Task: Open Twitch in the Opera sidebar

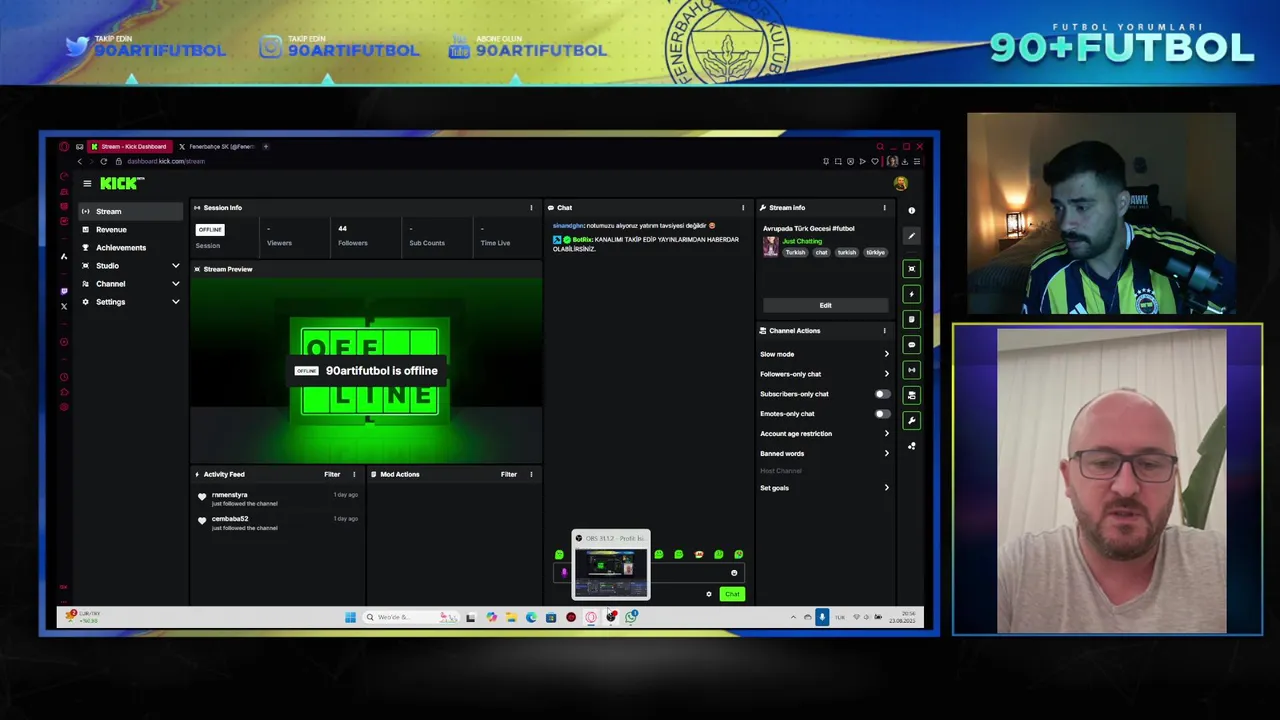Action: (x=64, y=291)
